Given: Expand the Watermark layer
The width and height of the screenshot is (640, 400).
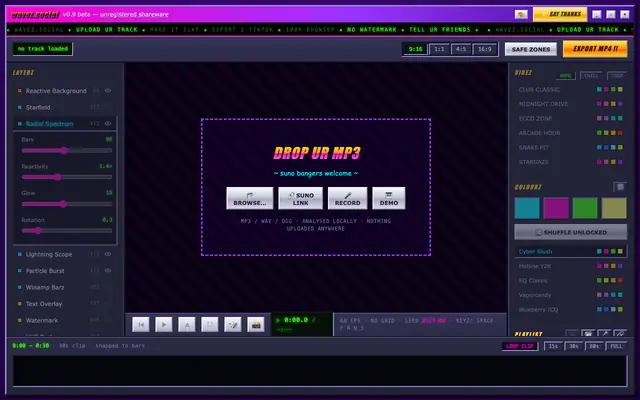Looking at the screenshot, I should point(65,320).
